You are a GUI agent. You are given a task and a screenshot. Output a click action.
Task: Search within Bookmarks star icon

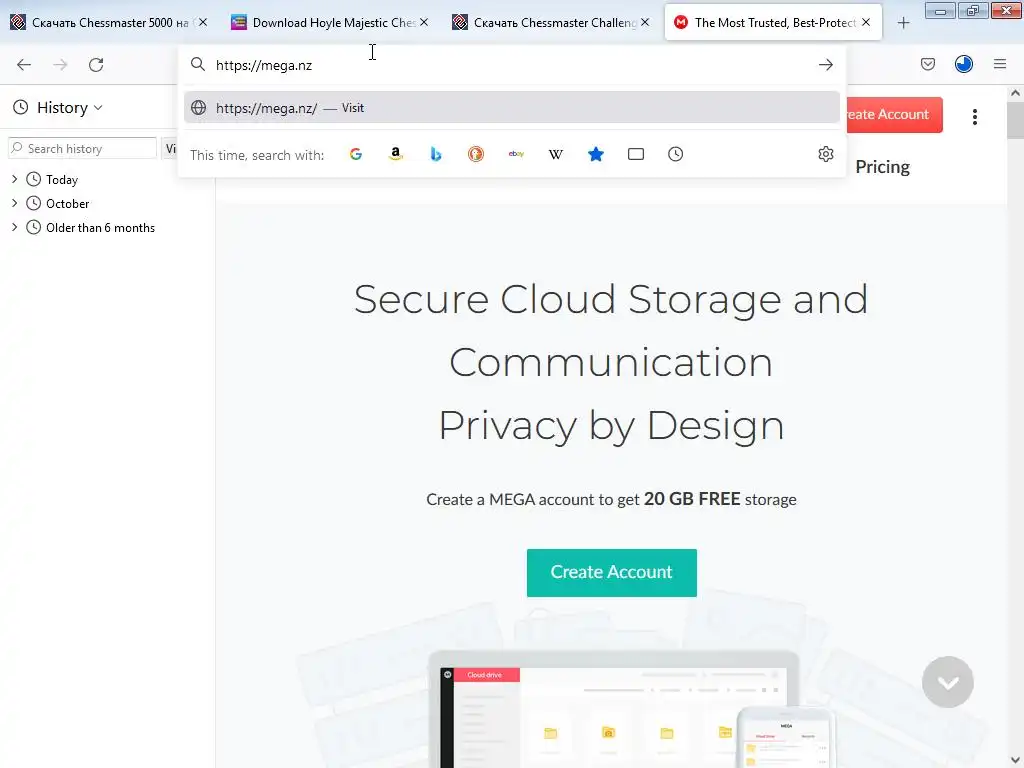tap(596, 154)
